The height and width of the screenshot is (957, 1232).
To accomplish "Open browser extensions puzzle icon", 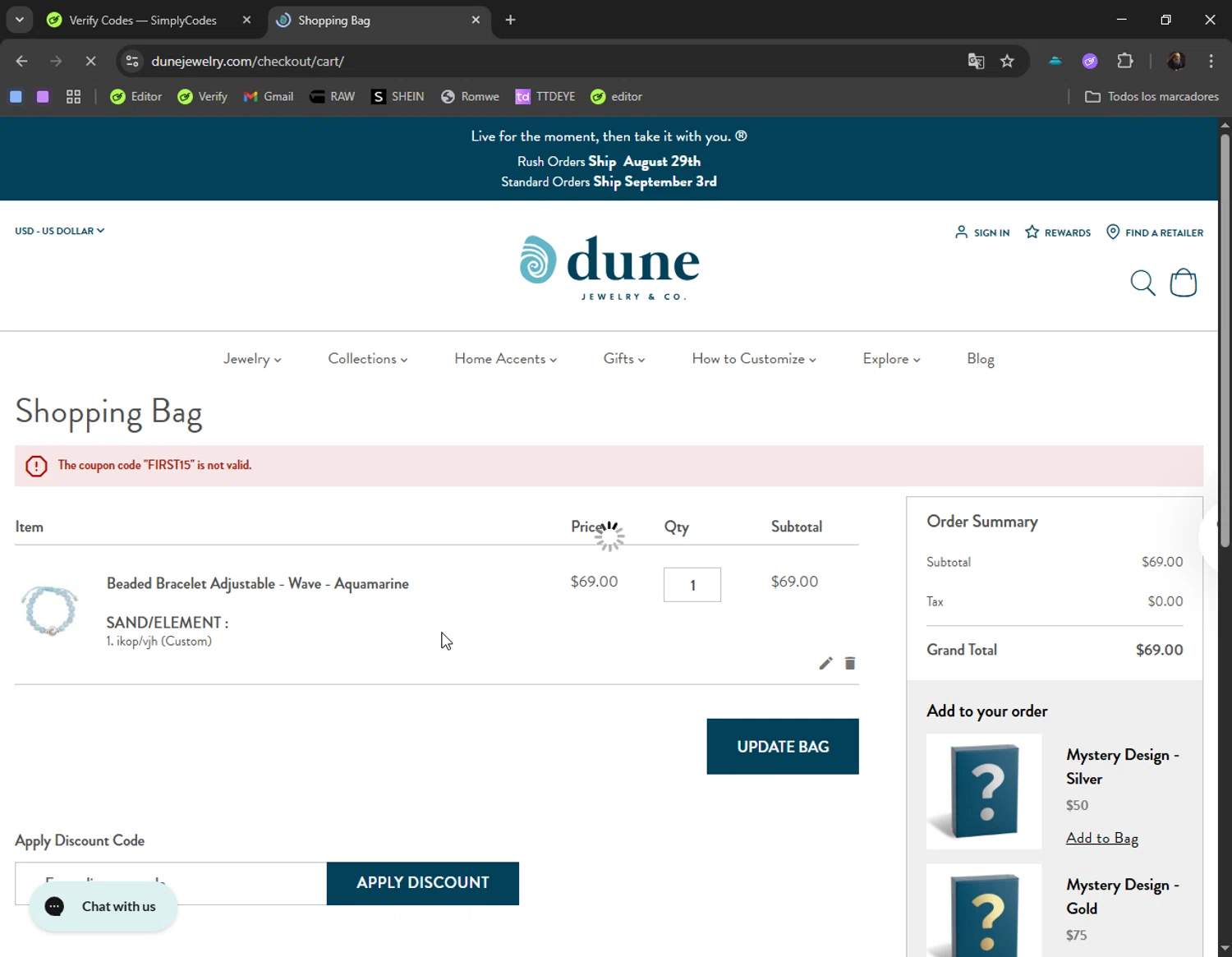I will point(1125,61).
